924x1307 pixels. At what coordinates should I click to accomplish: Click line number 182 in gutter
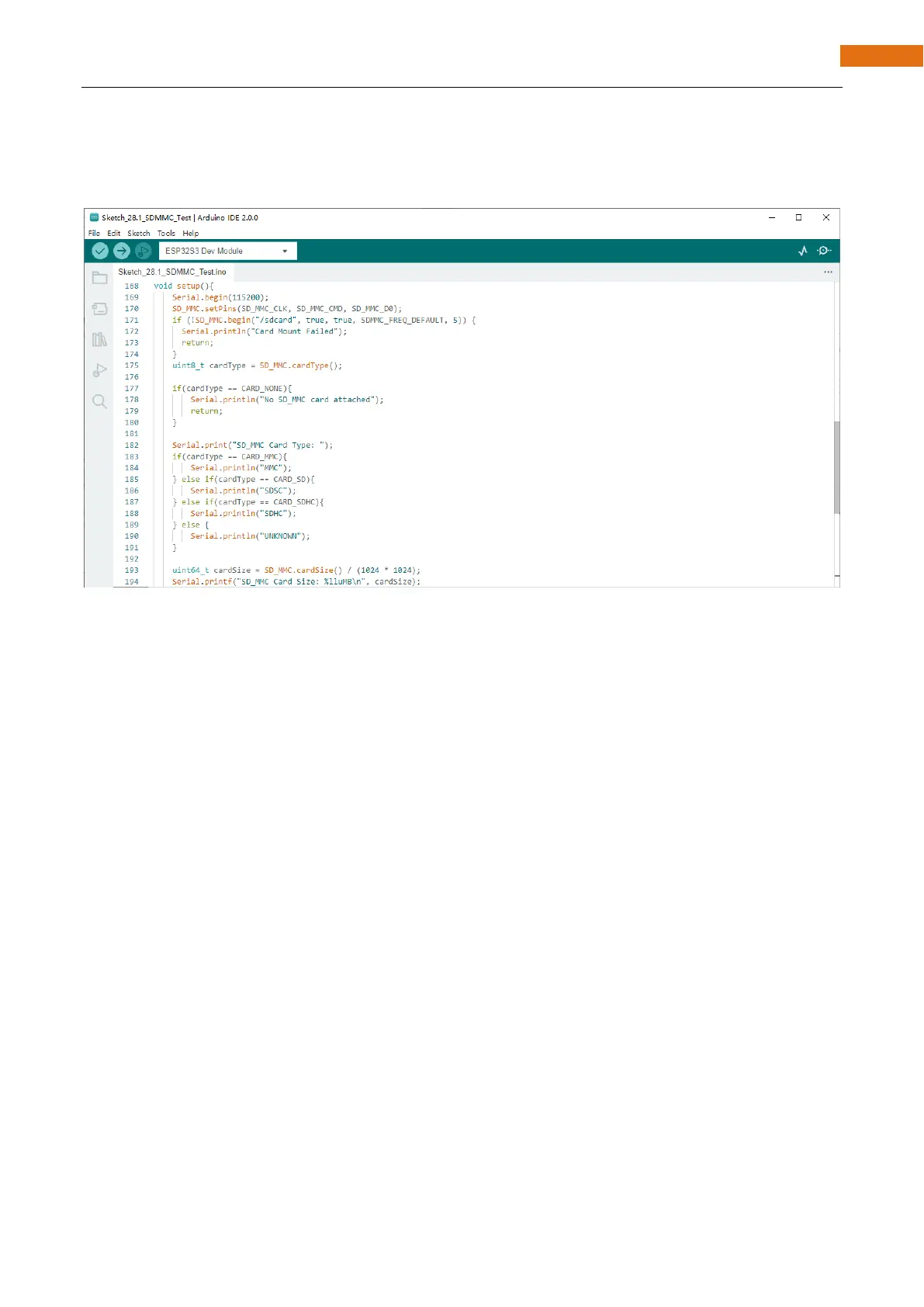click(132, 445)
